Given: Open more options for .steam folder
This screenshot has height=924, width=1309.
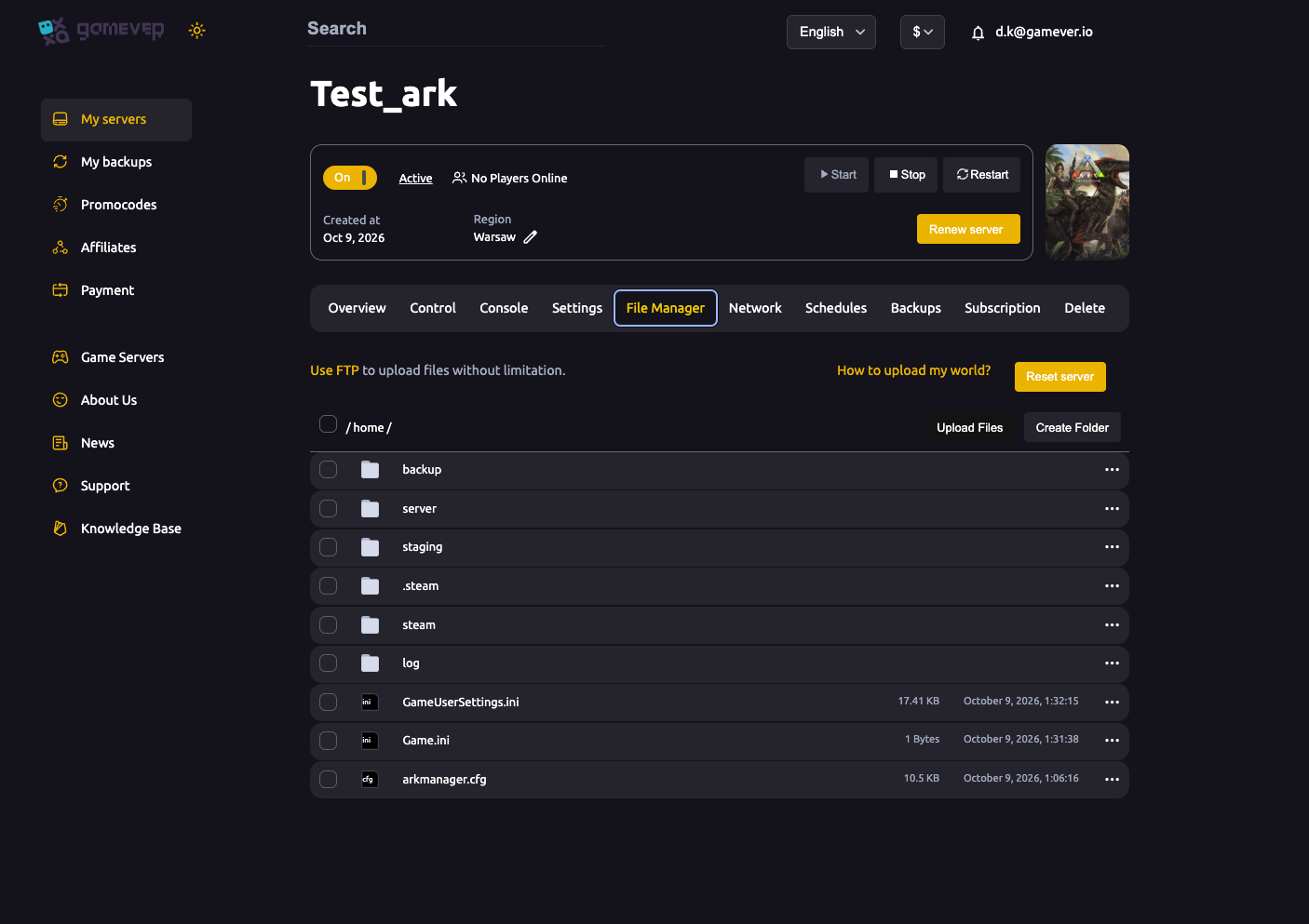Looking at the screenshot, I should pos(1112,586).
